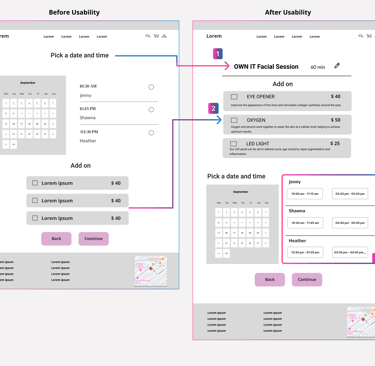375x366 pixels.
Task: Click account icon in Before Usability header
Action: (164, 36)
